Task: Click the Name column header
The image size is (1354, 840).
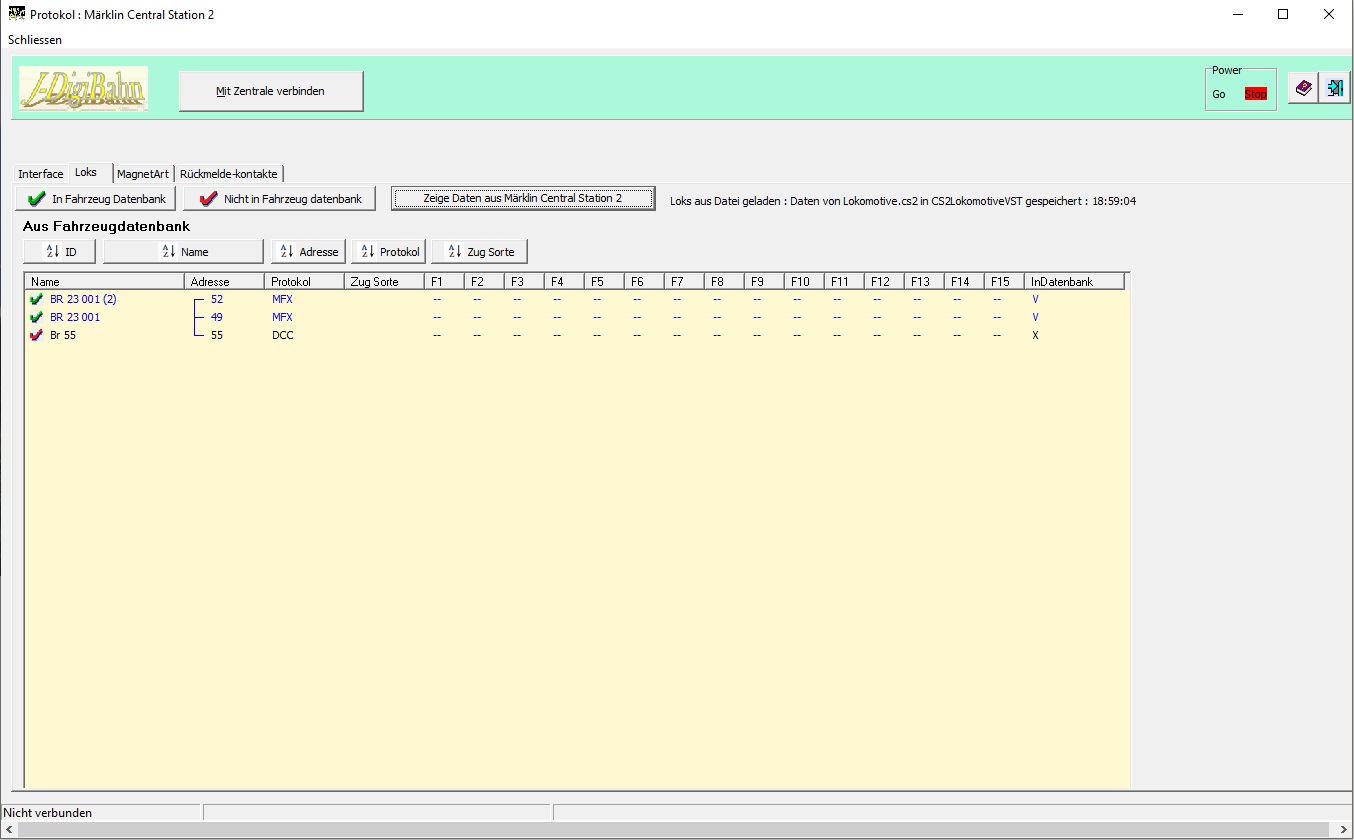Action: [x=105, y=282]
